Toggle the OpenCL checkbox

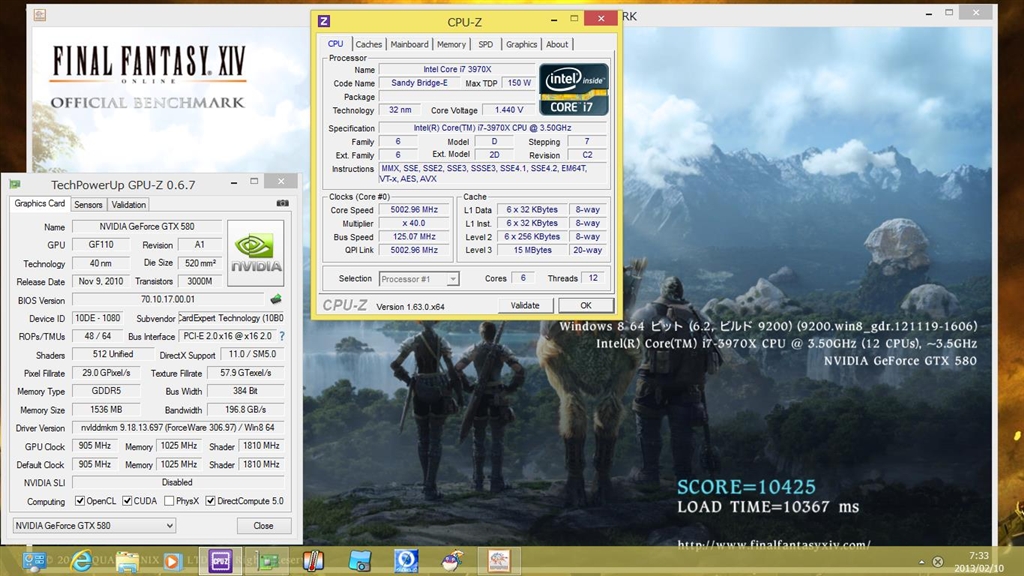pos(80,501)
